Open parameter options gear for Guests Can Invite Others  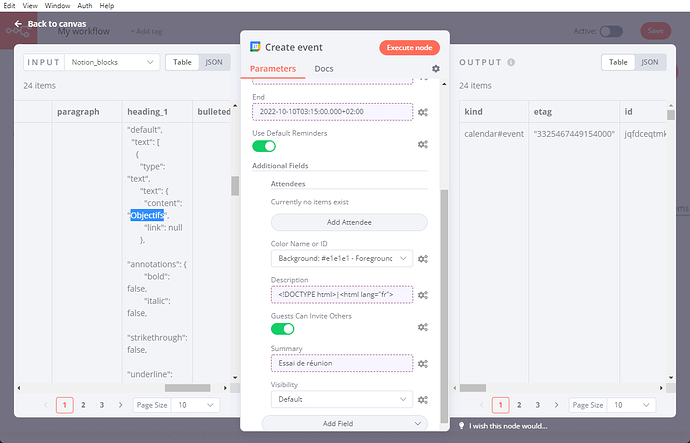[x=423, y=327]
